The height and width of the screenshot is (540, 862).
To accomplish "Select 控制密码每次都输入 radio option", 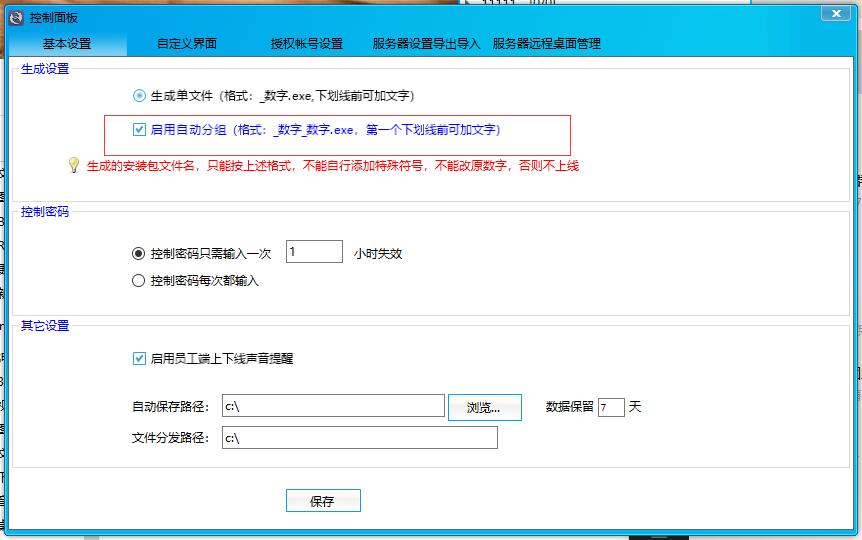I will (x=139, y=281).
